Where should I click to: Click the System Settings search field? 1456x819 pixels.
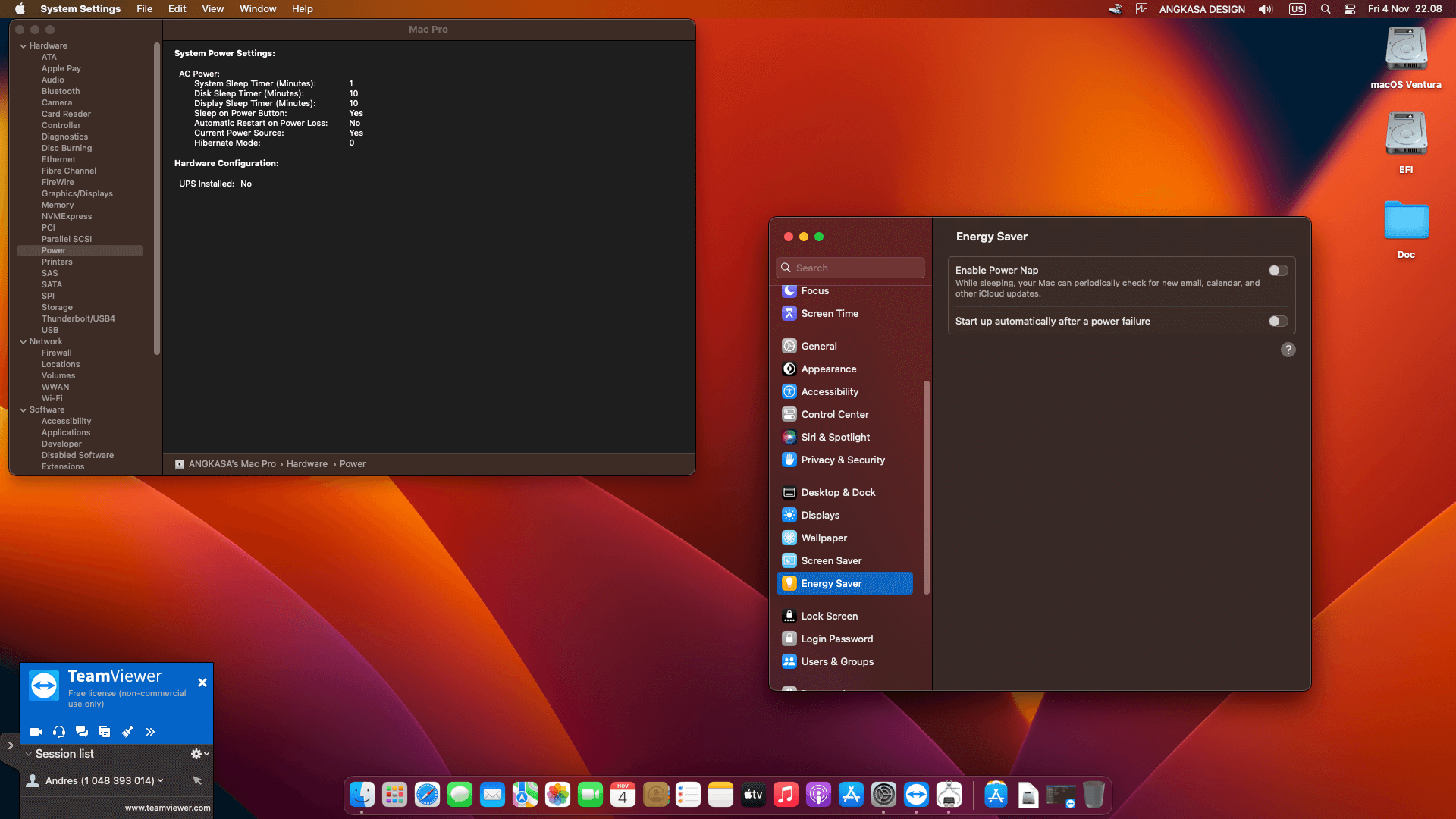click(850, 268)
